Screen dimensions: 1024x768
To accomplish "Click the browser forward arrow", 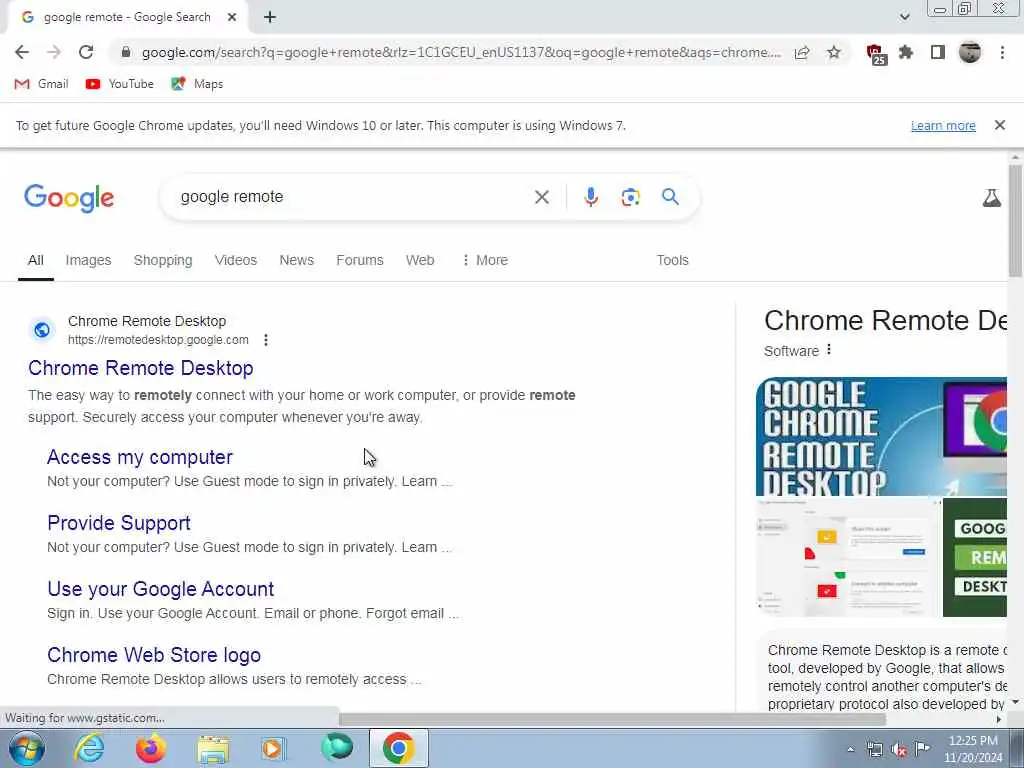I will [54, 52].
